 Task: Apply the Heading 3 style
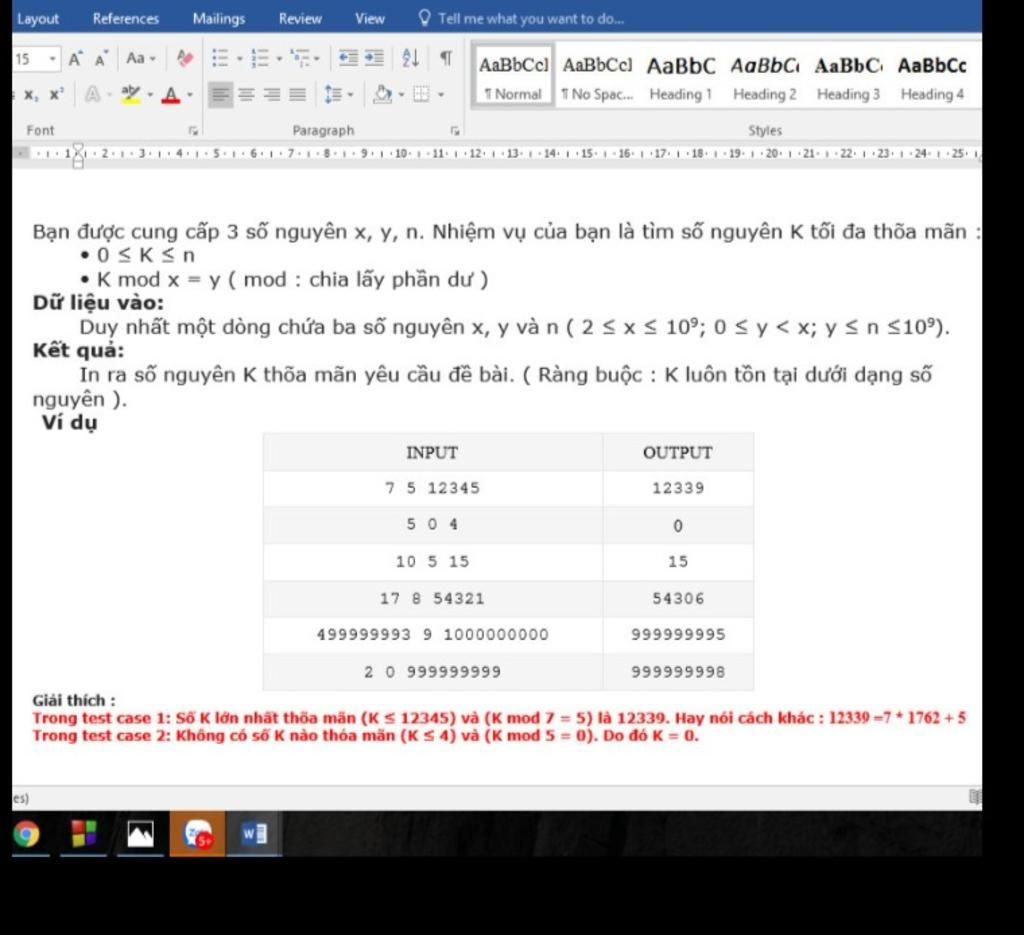click(848, 76)
